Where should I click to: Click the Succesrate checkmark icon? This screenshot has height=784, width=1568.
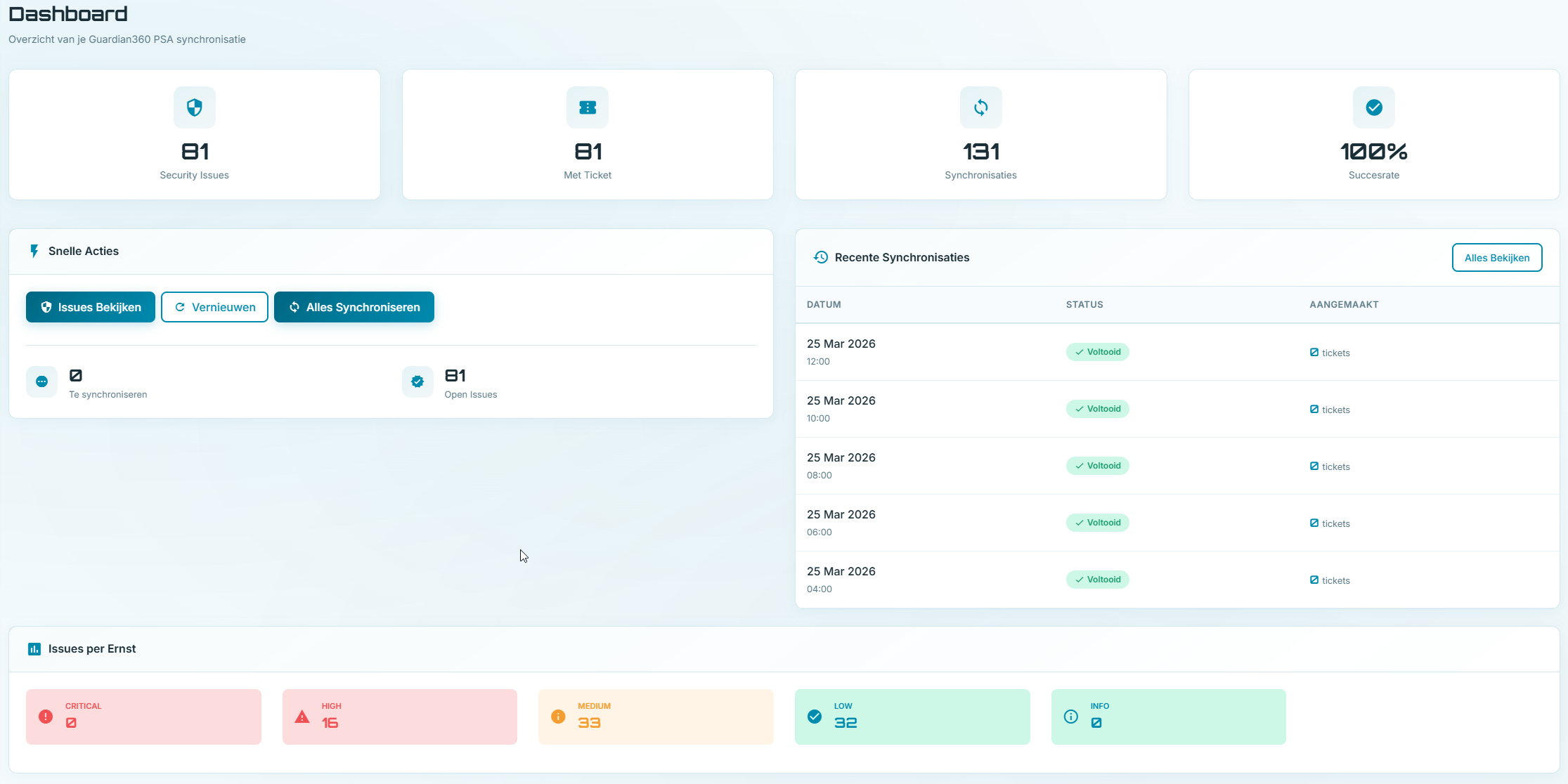coord(1373,107)
